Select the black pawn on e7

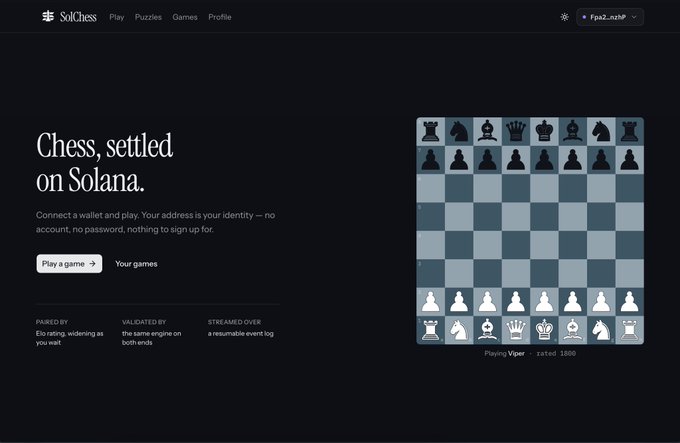click(x=544, y=160)
